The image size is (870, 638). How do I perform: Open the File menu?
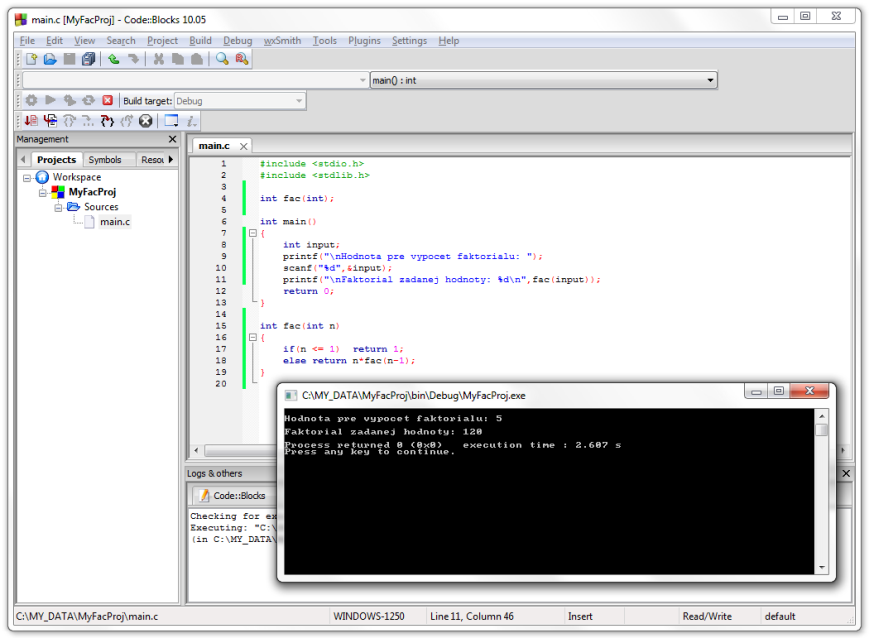[x=27, y=40]
